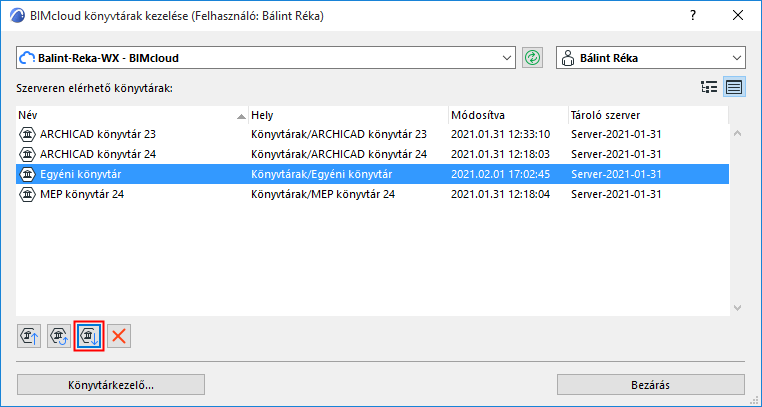Sort by the Tároló szerver column header
Screen dimensions: 762x407
coord(648,116)
